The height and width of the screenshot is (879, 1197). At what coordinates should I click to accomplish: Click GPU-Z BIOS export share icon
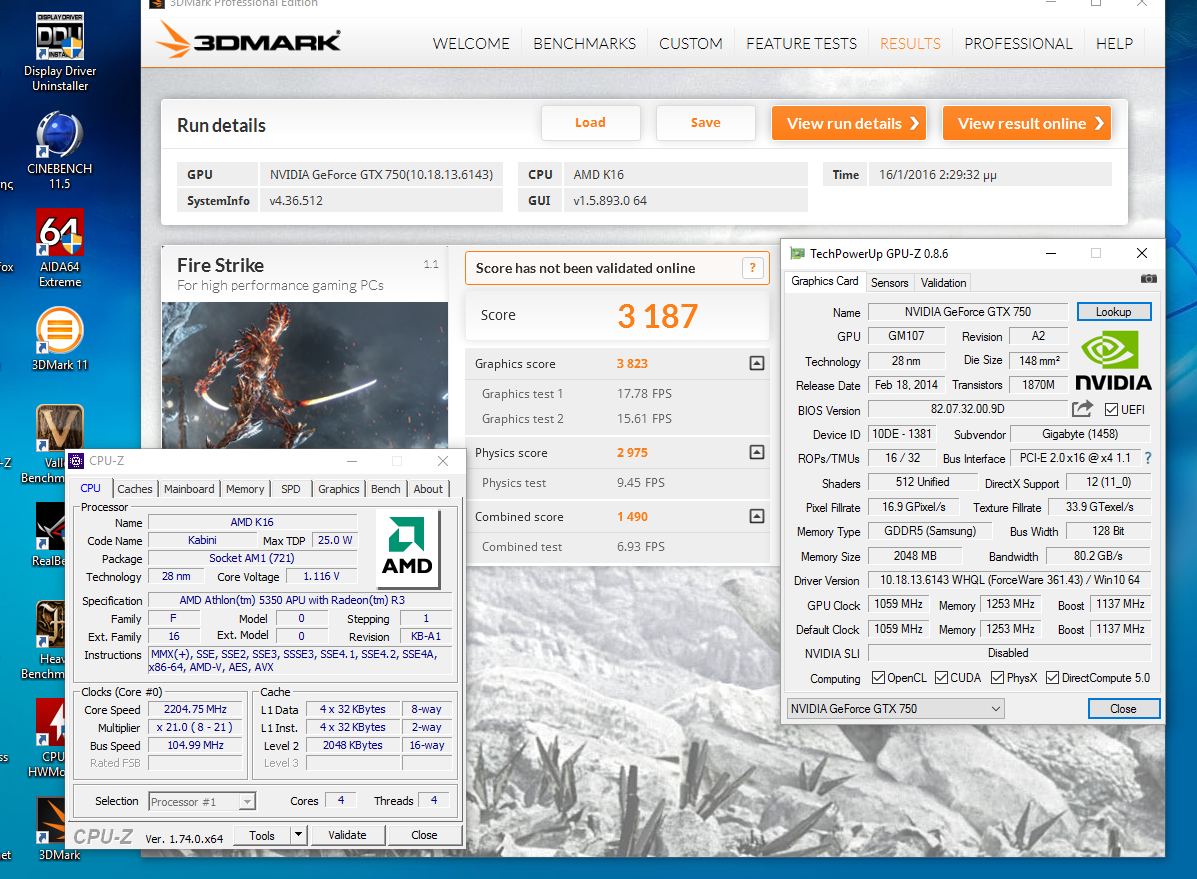point(1082,409)
